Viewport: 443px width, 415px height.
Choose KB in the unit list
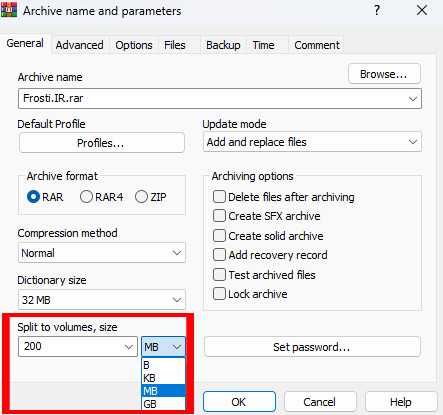tap(163, 378)
